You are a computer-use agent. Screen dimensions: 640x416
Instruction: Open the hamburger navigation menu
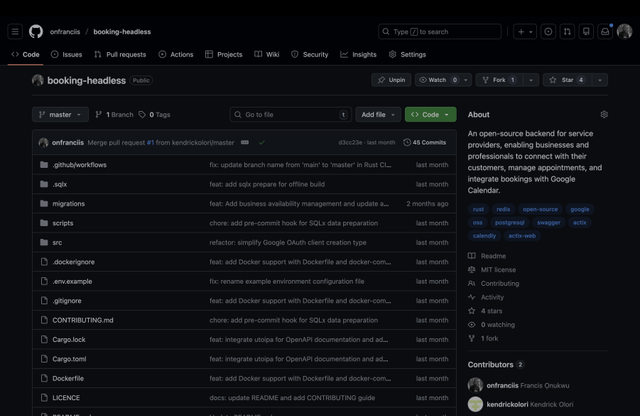point(15,32)
